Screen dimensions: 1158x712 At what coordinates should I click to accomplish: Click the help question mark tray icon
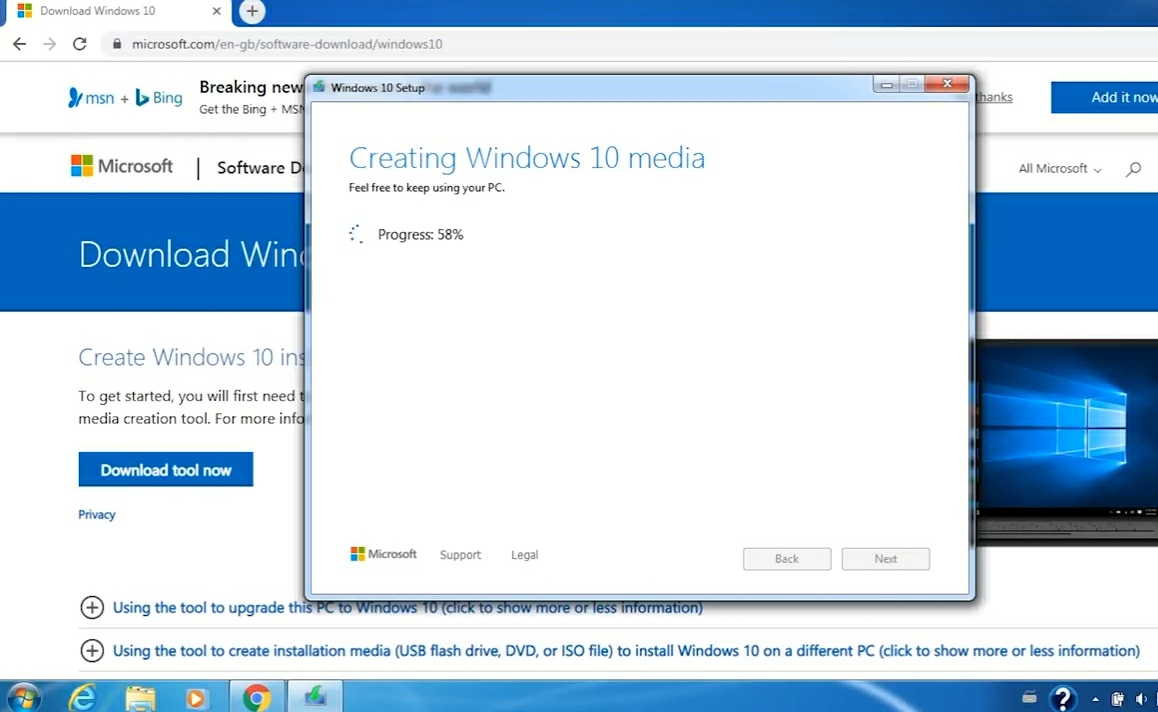[x=1063, y=698]
